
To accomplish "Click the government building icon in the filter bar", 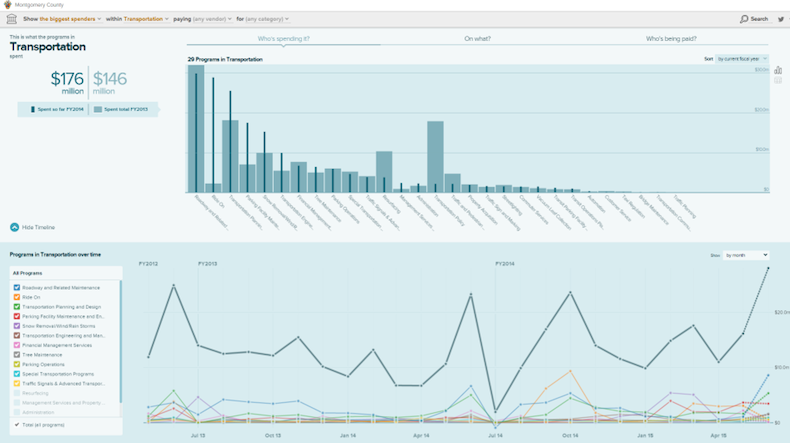I will click(x=11, y=19).
